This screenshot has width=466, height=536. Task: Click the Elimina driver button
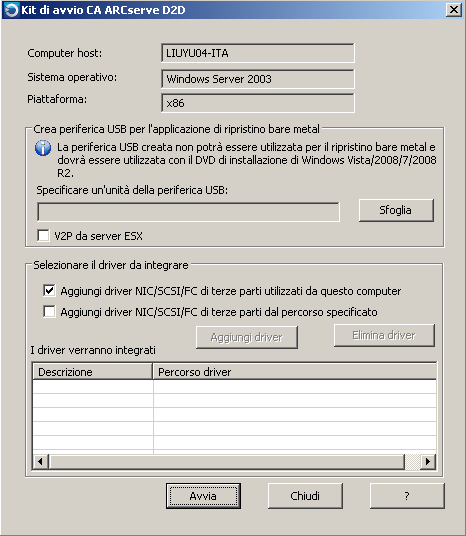pos(384,335)
